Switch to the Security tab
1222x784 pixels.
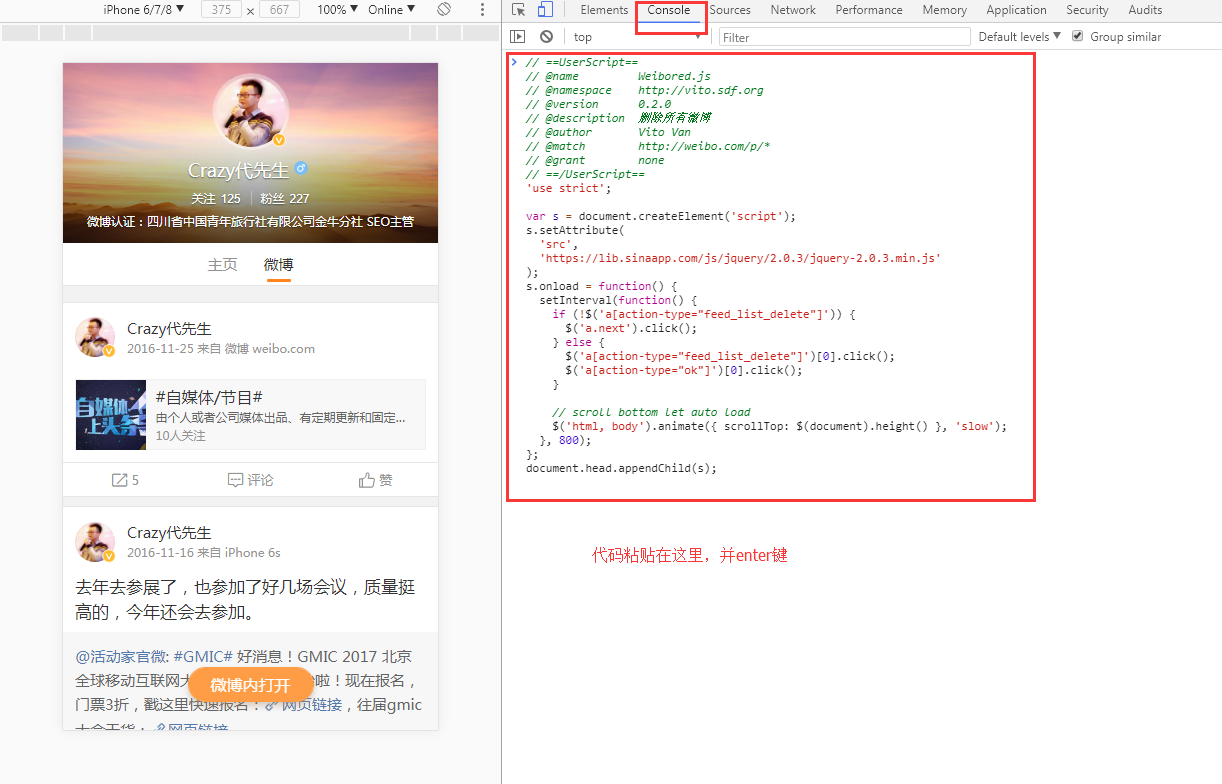click(x=1087, y=10)
